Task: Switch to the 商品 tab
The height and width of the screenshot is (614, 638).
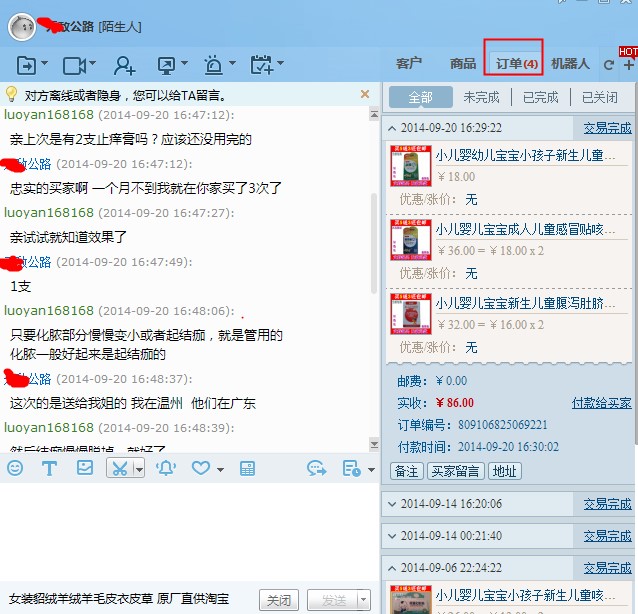Action: [463, 63]
